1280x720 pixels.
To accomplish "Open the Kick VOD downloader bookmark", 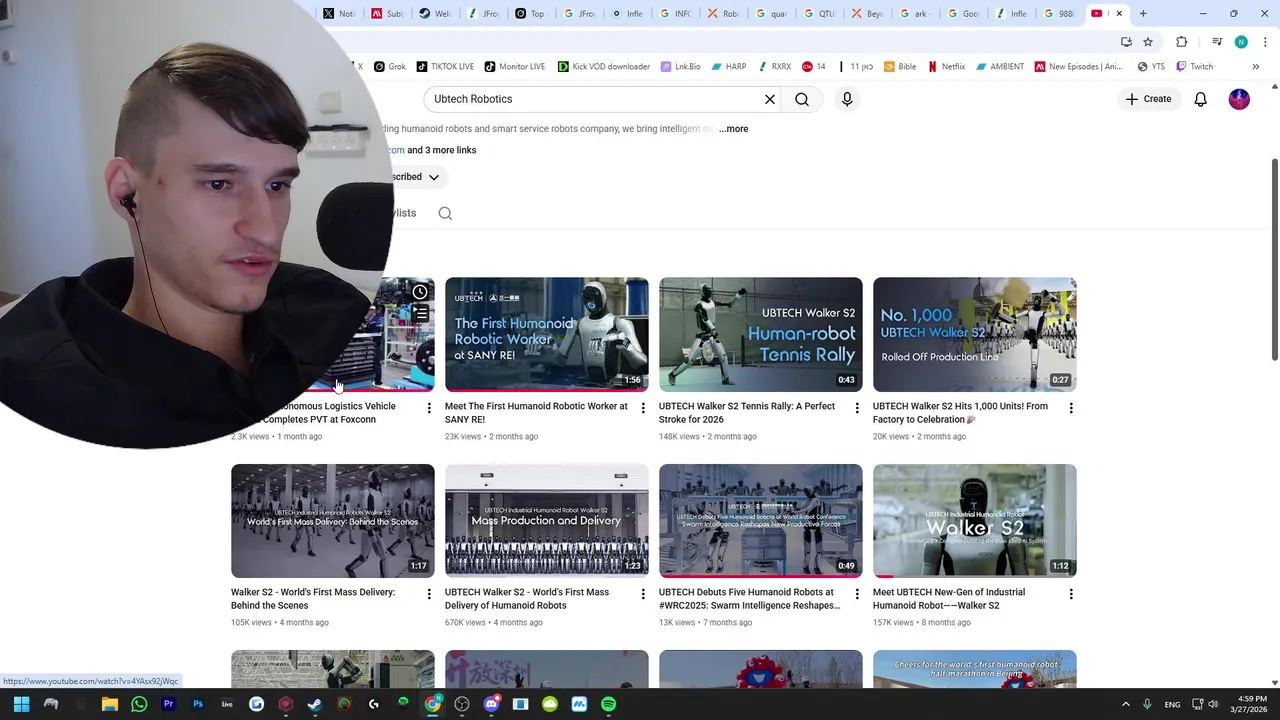I will pos(604,67).
